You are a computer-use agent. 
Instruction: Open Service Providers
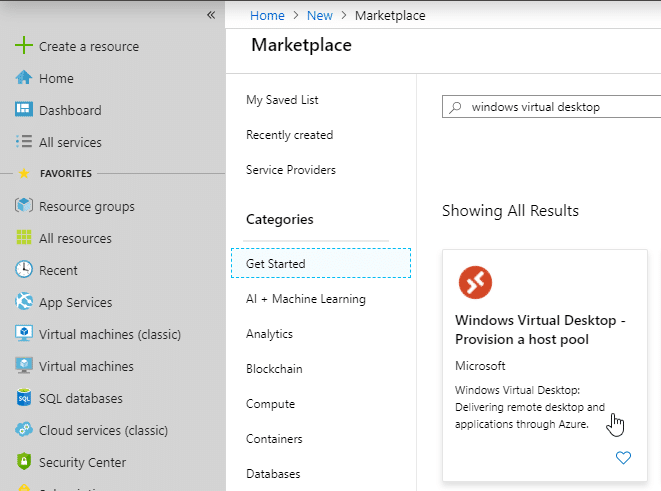click(291, 170)
